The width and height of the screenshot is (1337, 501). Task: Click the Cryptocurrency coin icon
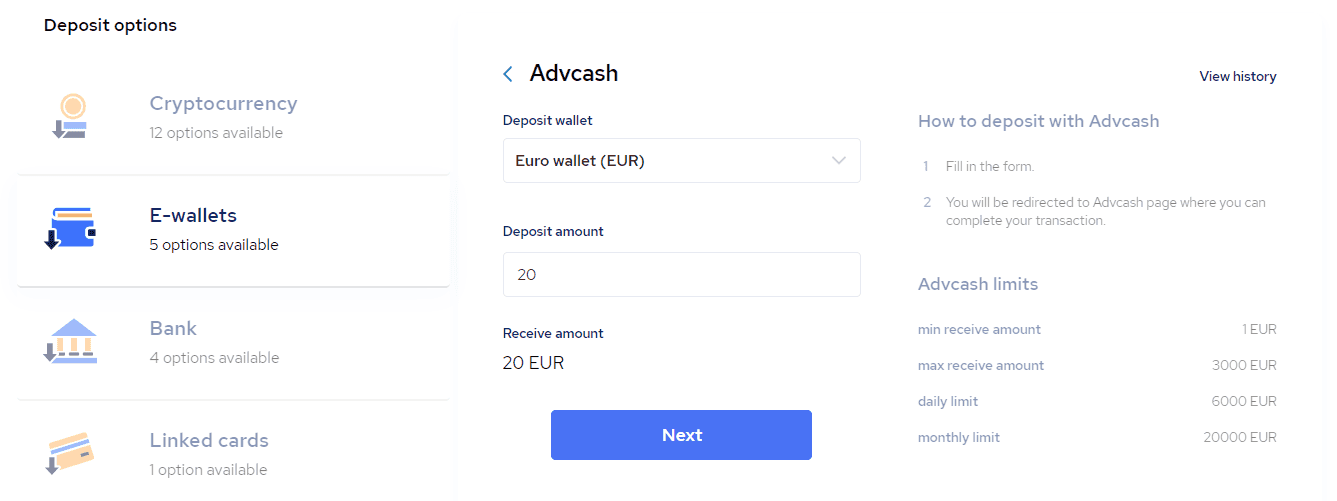(70, 116)
